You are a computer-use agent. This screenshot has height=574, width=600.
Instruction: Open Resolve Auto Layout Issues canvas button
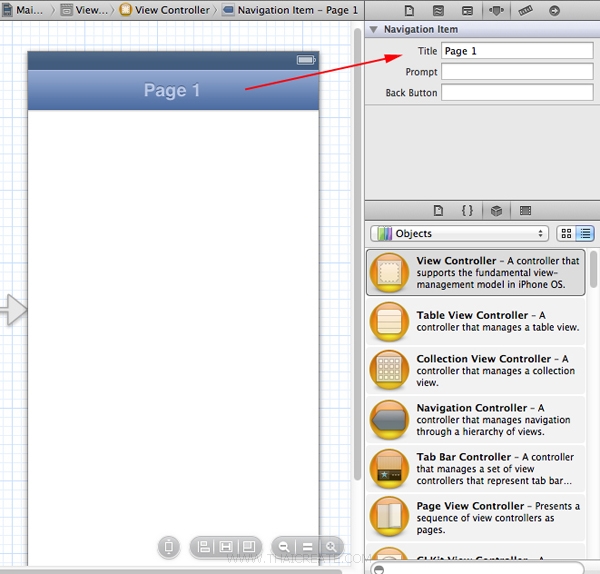(248, 547)
